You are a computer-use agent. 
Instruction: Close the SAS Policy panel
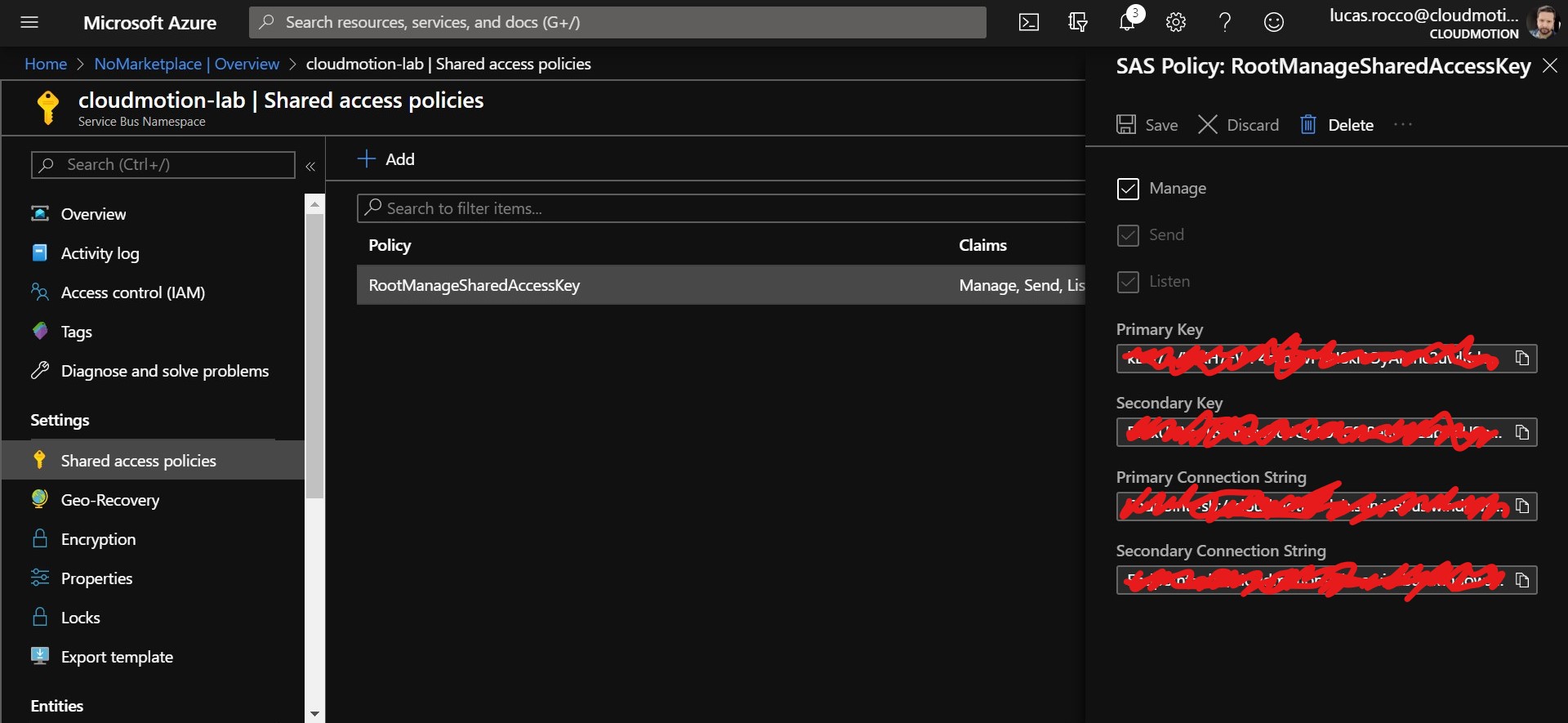(1550, 65)
